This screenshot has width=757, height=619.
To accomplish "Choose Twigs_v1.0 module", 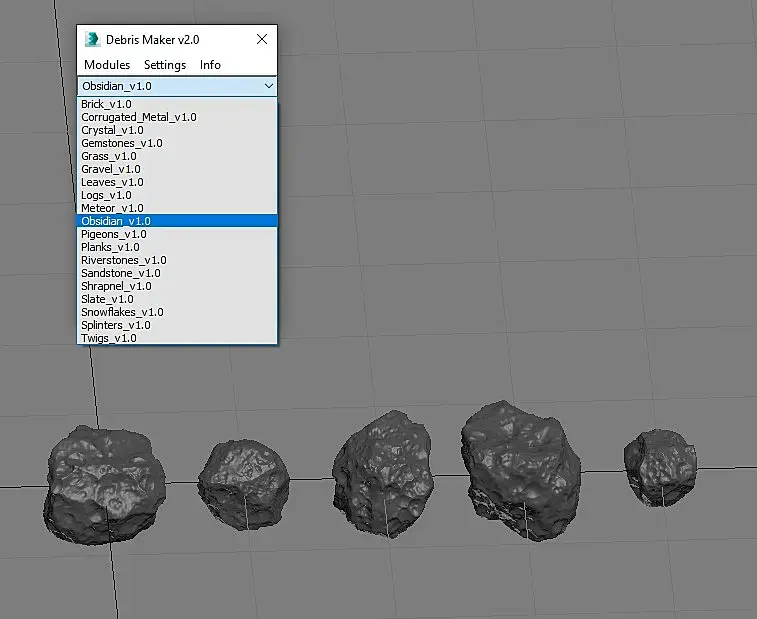I will point(177,338).
